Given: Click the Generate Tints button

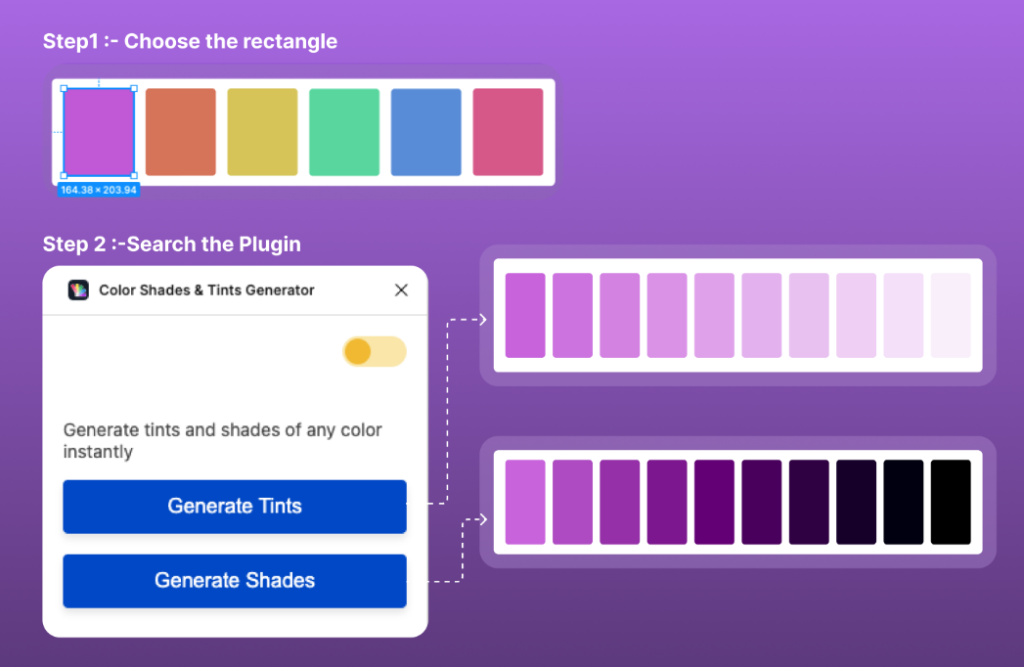Looking at the screenshot, I should [234, 506].
